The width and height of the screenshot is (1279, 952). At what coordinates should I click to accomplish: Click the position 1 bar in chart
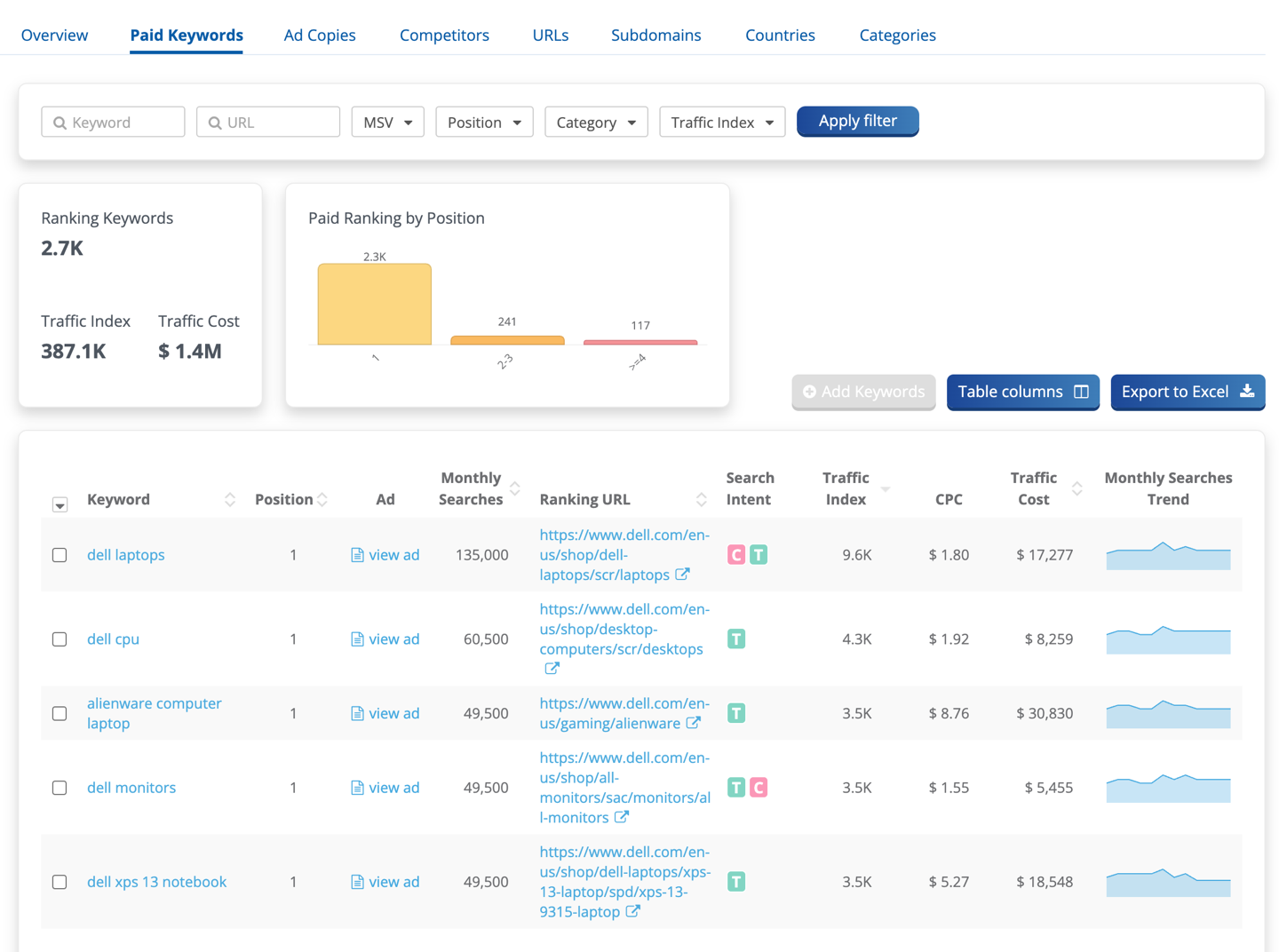click(375, 304)
